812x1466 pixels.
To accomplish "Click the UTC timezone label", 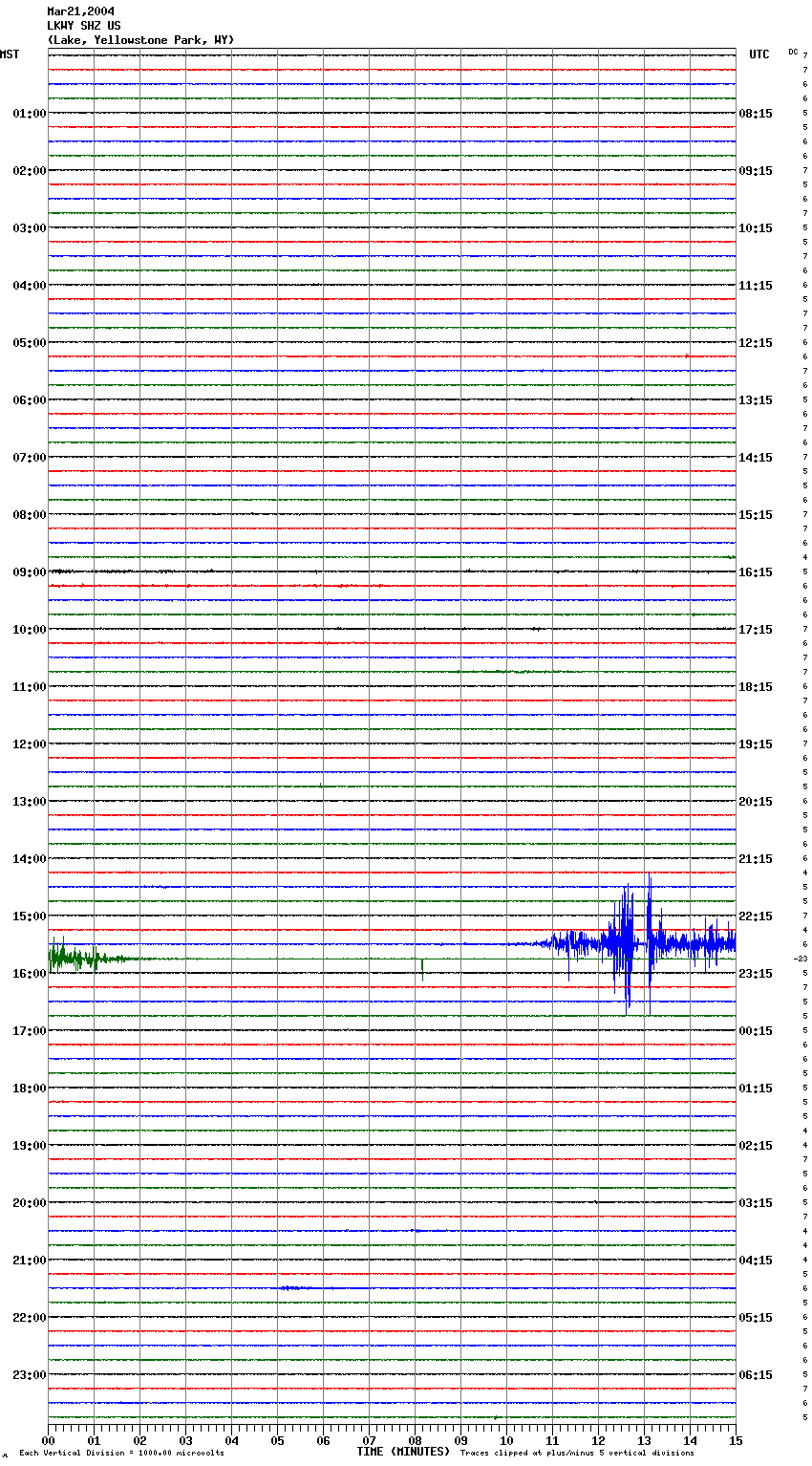I will (x=759, y=54).
